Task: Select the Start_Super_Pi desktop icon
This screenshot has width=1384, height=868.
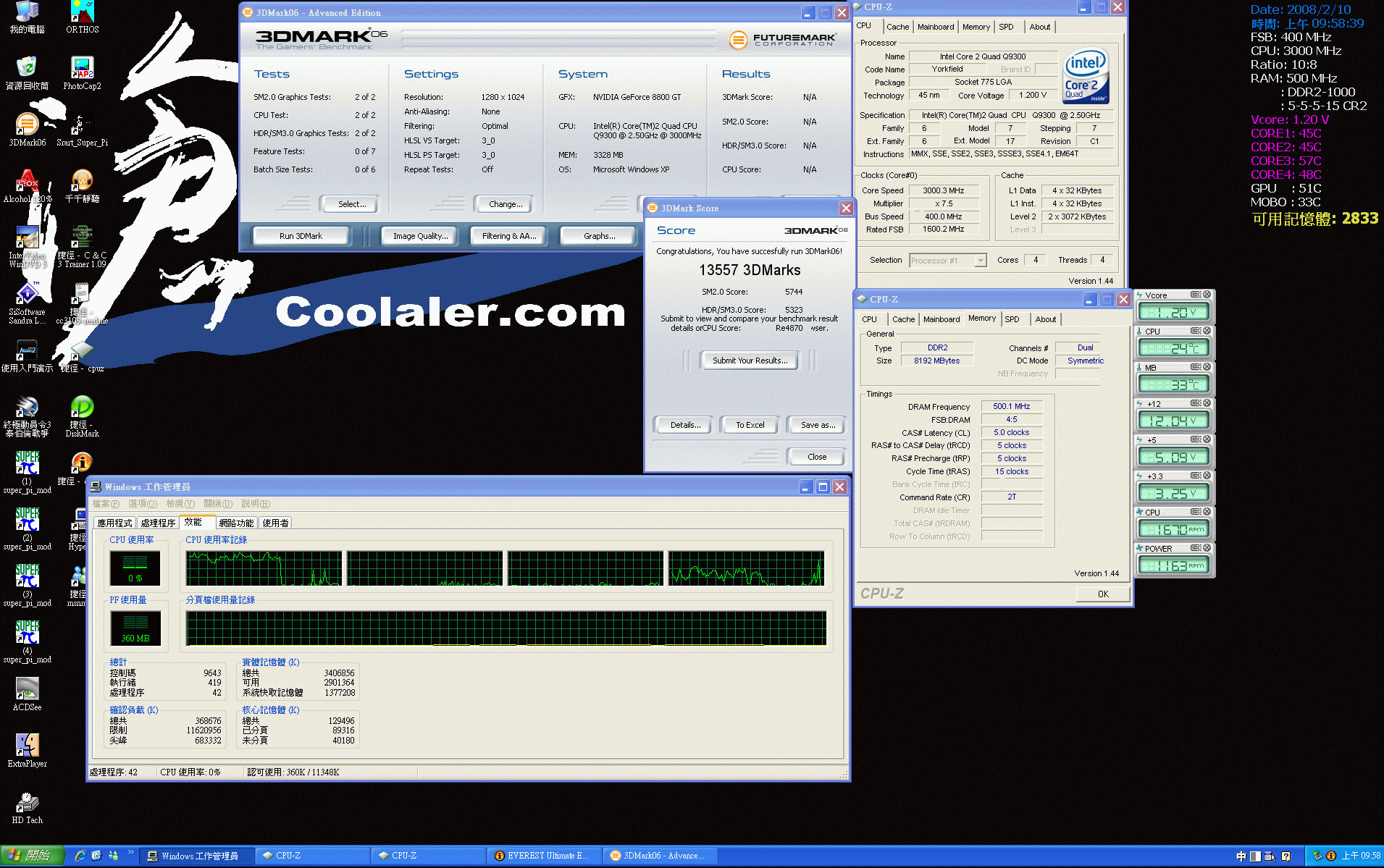Action: click(x=83, y=130)
